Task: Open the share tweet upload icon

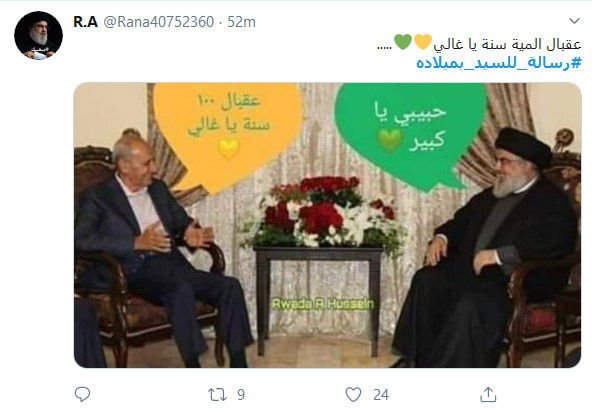Action: 488,394
